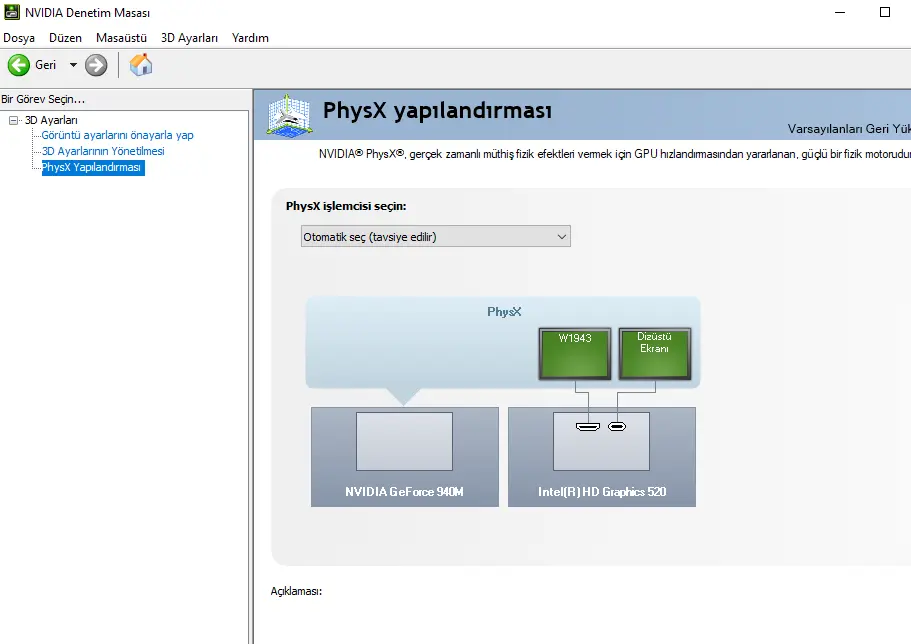The width and height of the screenshot is (911, 644).
Task: Go to the Home page icon
Action: 141,65
